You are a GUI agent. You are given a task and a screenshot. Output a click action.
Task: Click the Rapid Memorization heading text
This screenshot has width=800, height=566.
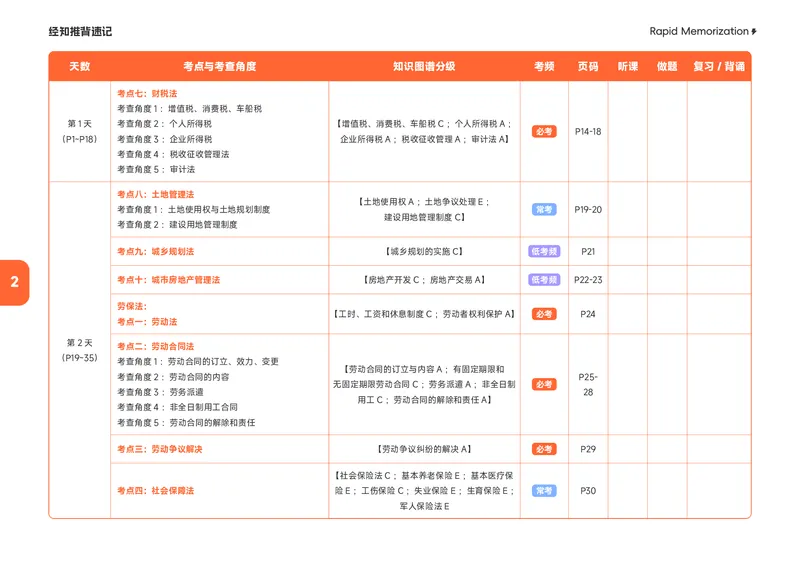coord(698,31)
